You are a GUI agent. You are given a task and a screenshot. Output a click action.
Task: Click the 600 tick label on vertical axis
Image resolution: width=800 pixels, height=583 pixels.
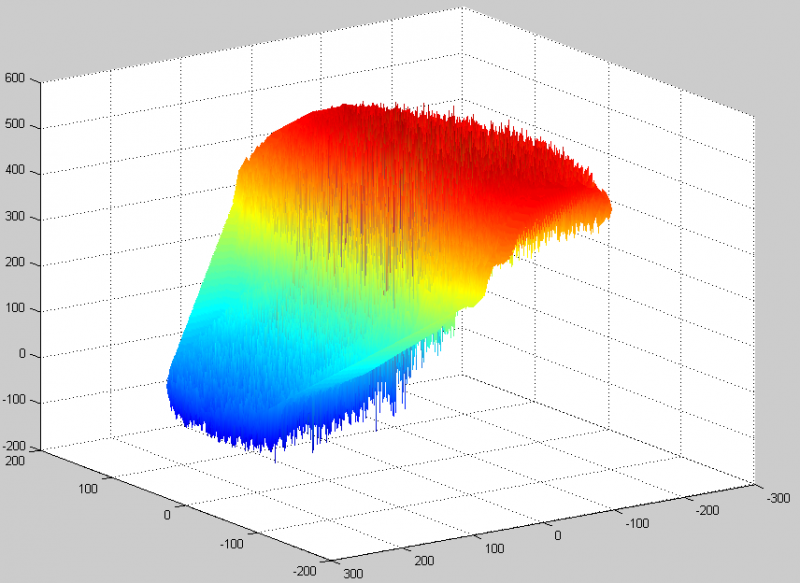[14, 78]
